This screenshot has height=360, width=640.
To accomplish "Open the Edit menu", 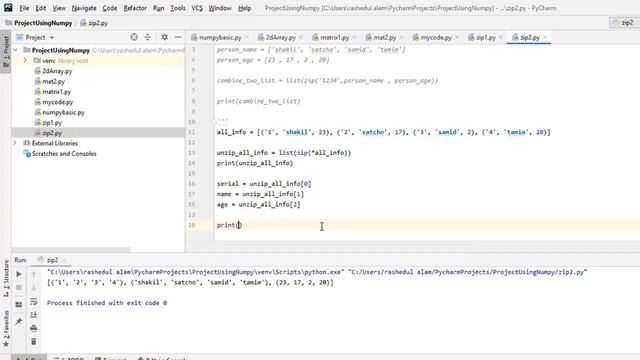I will (41, 8).
